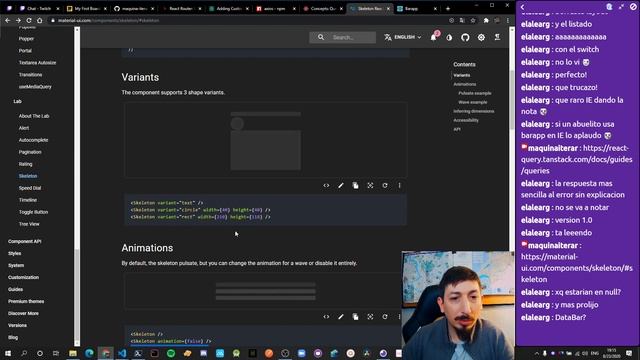Open the GitHub repository icon in header

point(465,38)
